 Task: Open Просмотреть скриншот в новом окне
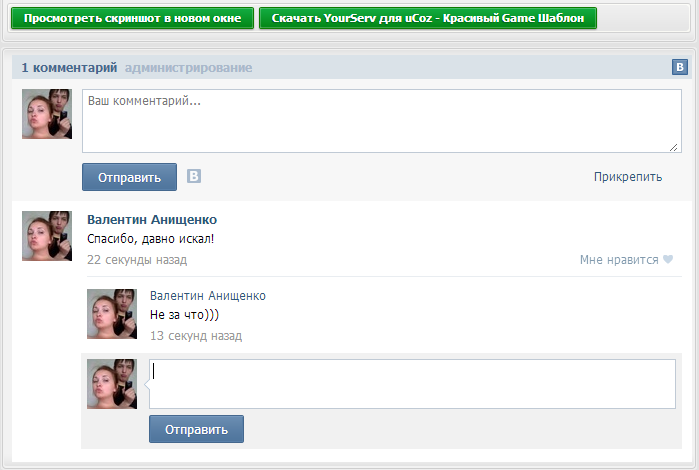132,18
